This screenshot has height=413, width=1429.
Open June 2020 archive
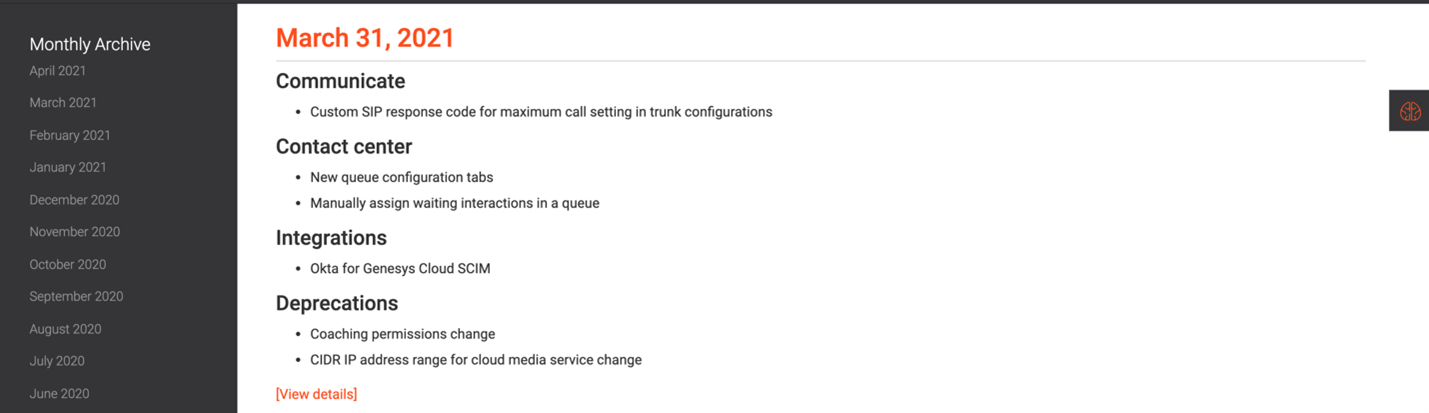pyautogui.click(x=59, y=394)
